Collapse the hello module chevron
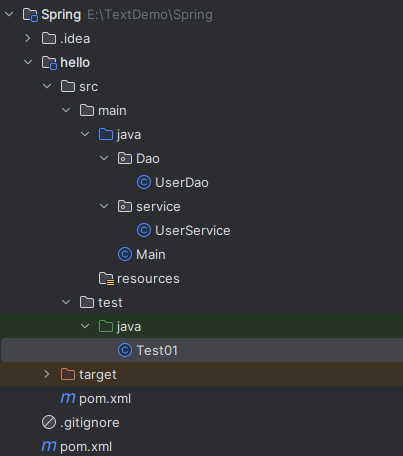This screenshot has height=456, width=403. click(28, 62)
